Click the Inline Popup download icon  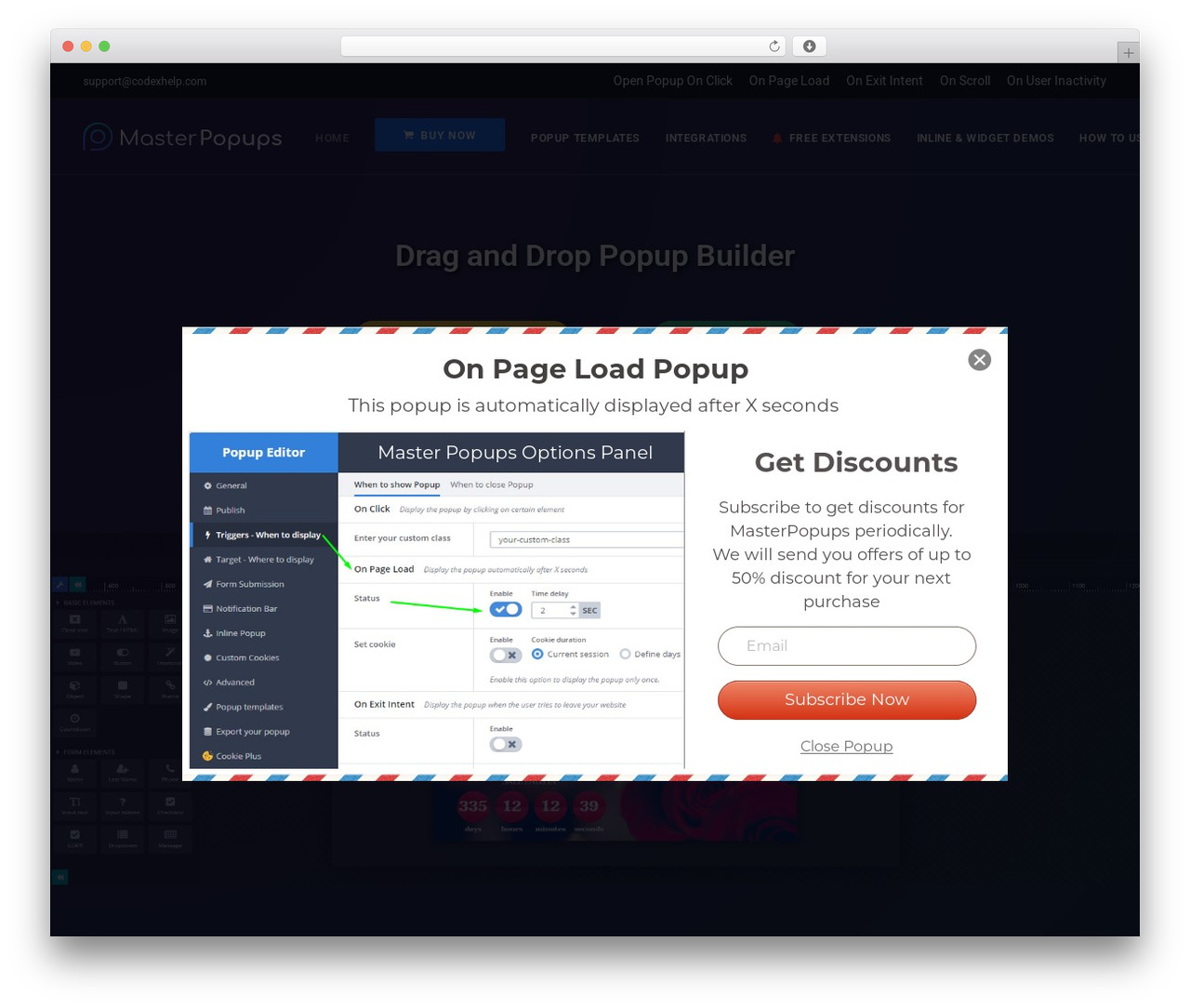(x=207, y=633)
